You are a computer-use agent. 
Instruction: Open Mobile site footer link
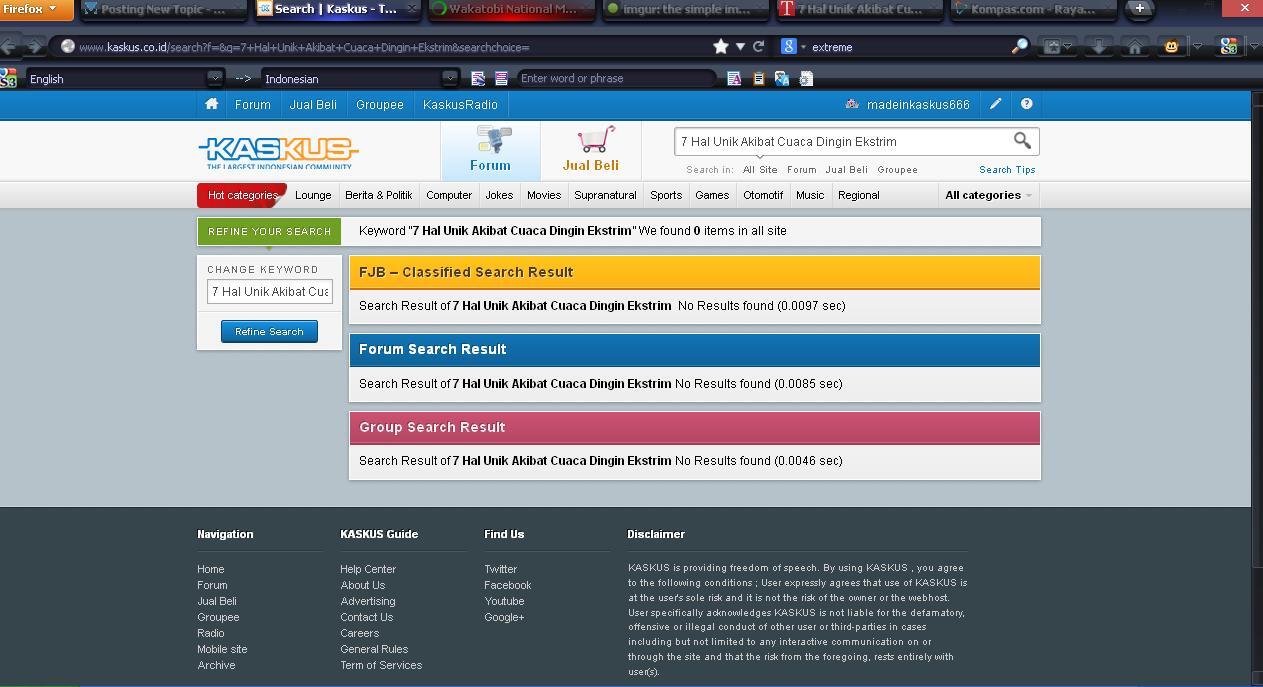222,649
